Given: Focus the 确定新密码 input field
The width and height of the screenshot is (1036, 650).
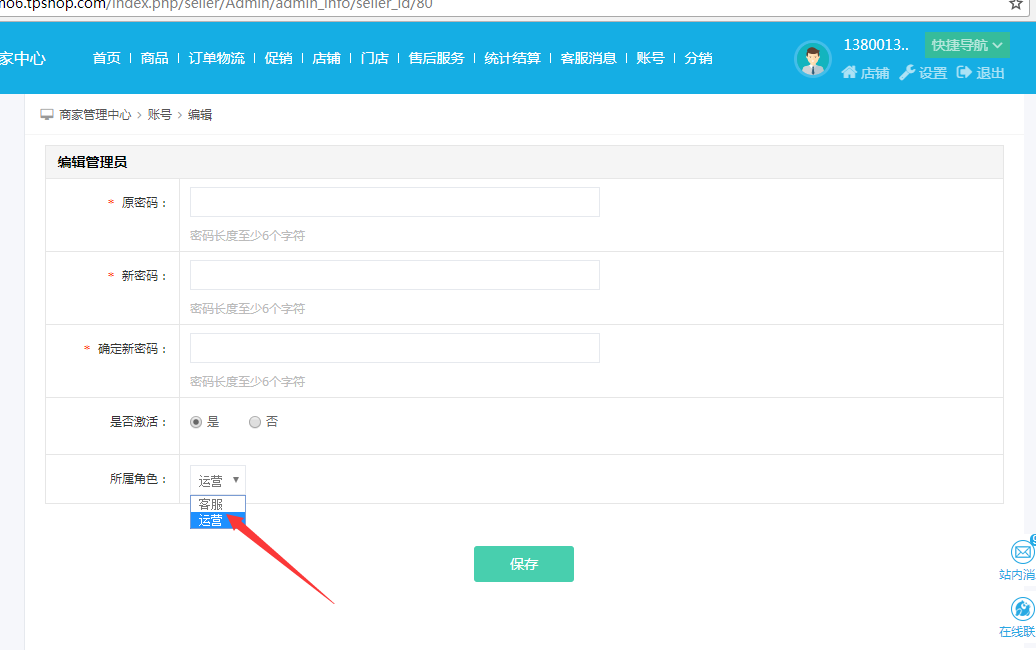Looking at the screenshot, I should tap(394, 348).
